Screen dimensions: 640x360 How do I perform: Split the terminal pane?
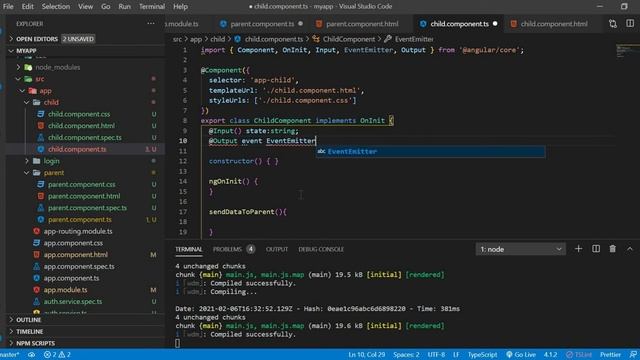tap(596, 249)
